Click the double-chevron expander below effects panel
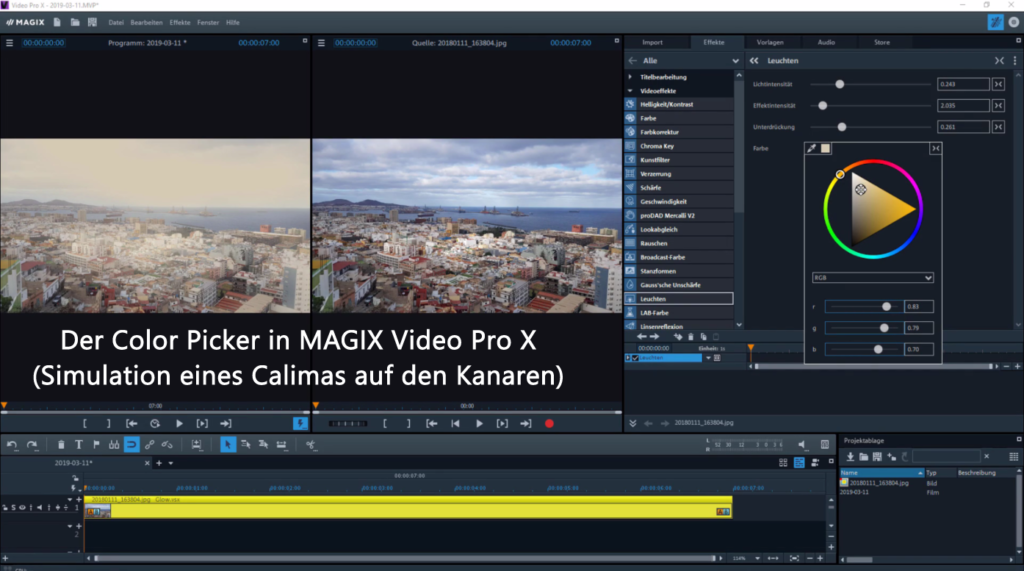The width and height of the screenshot is (1024, 571). (x=633, y=423)
